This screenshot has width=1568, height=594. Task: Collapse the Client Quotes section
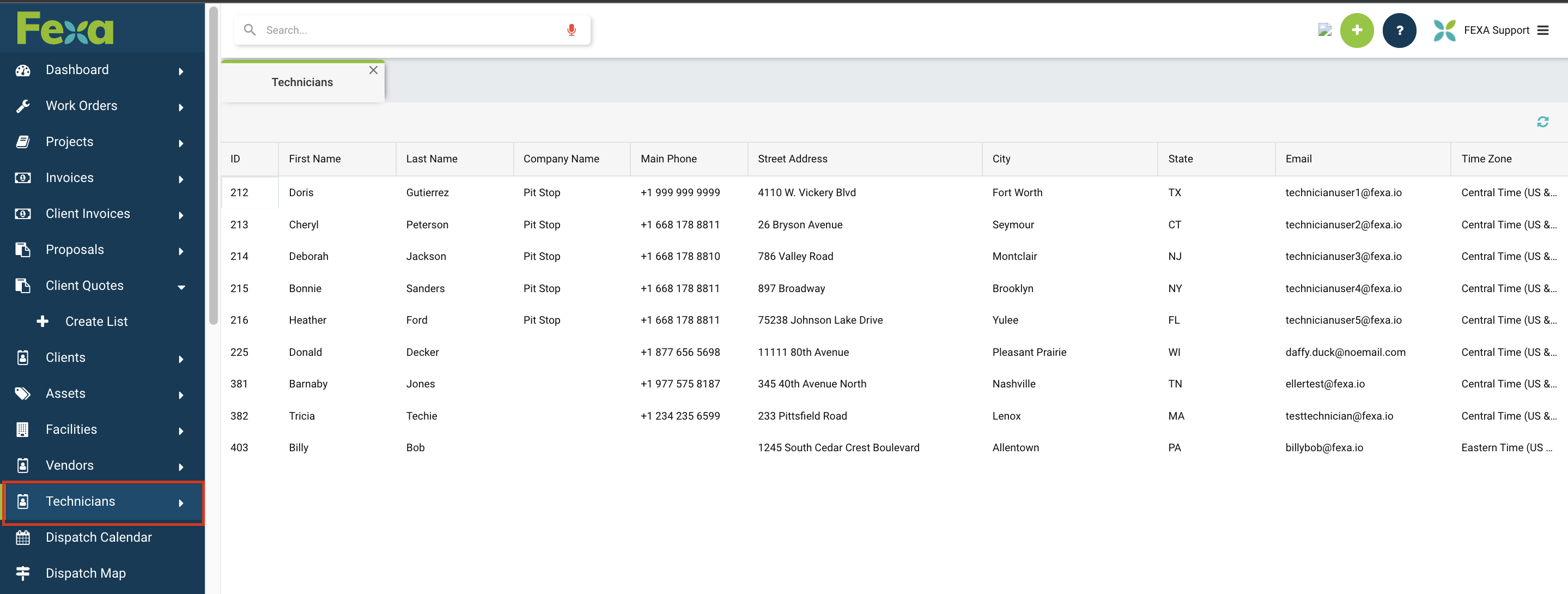coord(181,287)
